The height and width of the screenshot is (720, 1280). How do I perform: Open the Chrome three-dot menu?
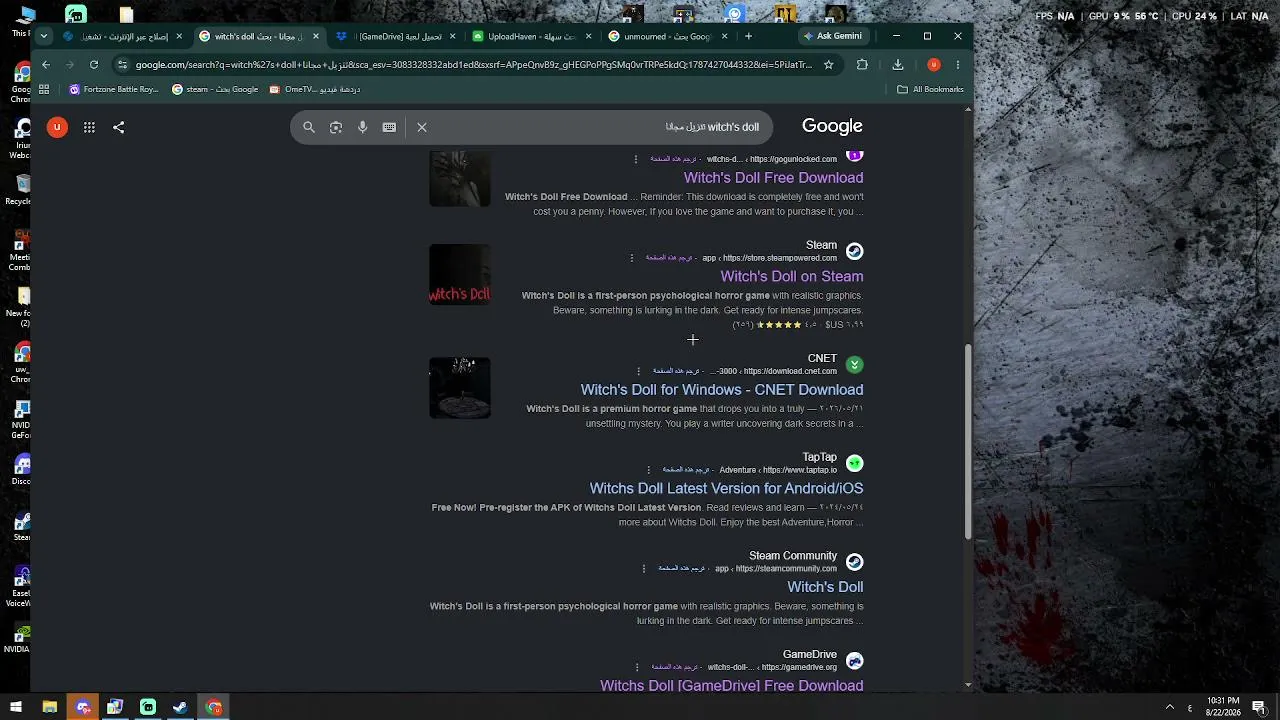[x=958, y=65]
